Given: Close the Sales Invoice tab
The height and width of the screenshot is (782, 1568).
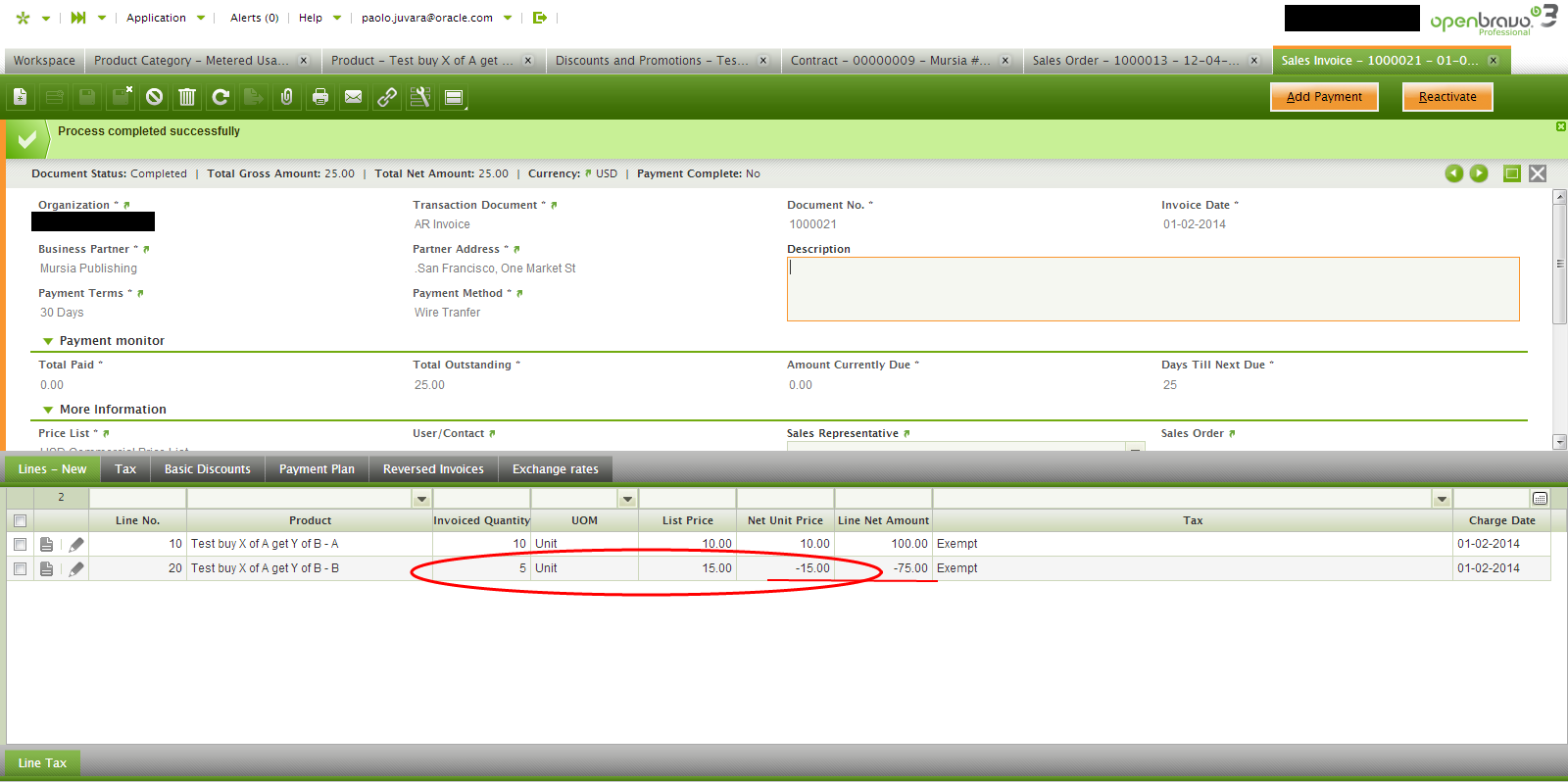Looking at the screenshot, I should pyautogui.click(x=1494, y=61).
